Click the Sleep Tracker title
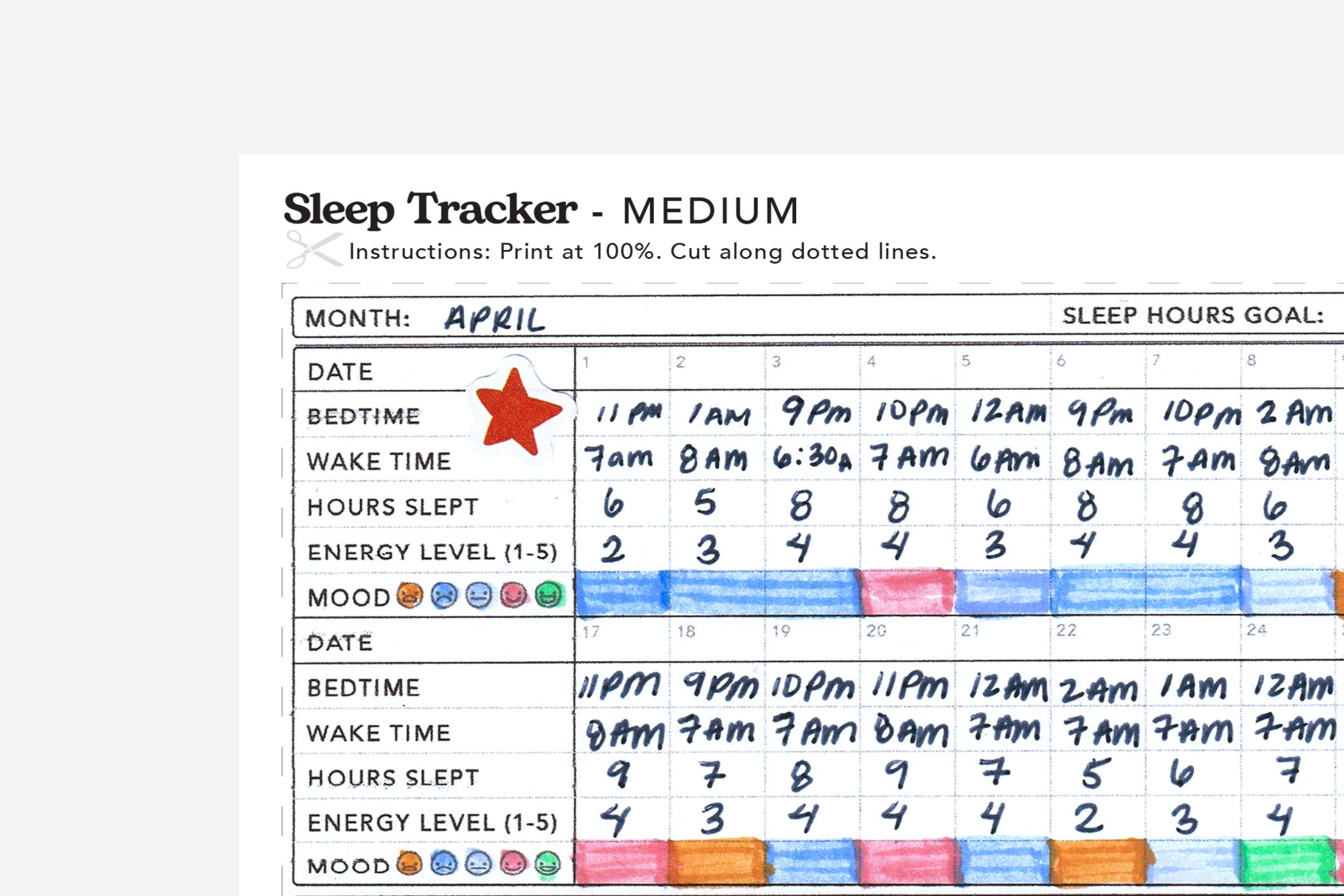The width and height of the screenshot is (1344, 896). pos(430,209)
